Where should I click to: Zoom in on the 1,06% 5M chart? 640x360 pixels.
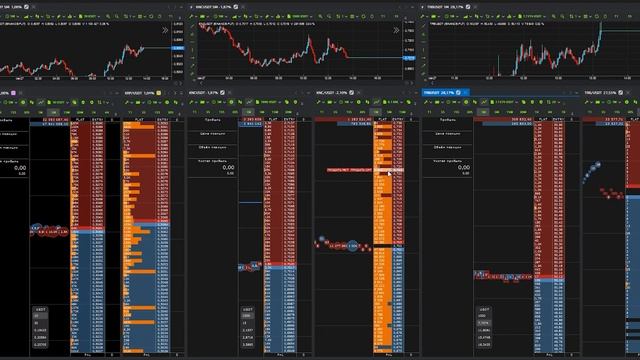point(108,16)
